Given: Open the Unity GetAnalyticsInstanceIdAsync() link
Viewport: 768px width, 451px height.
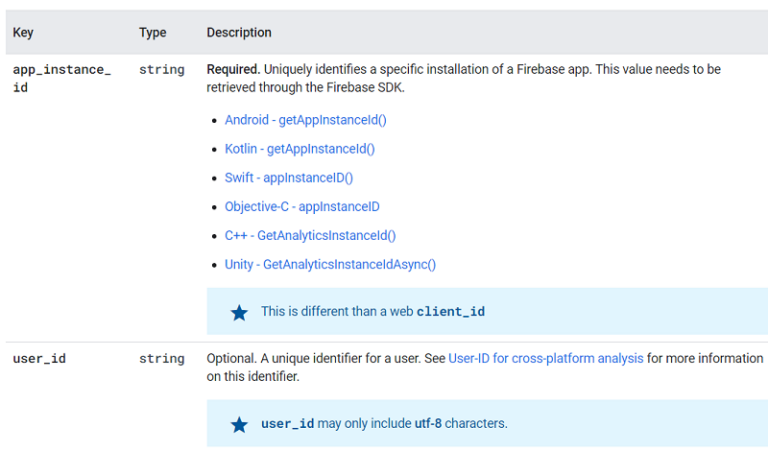Looking at the screenshot, I should point(330,265).
